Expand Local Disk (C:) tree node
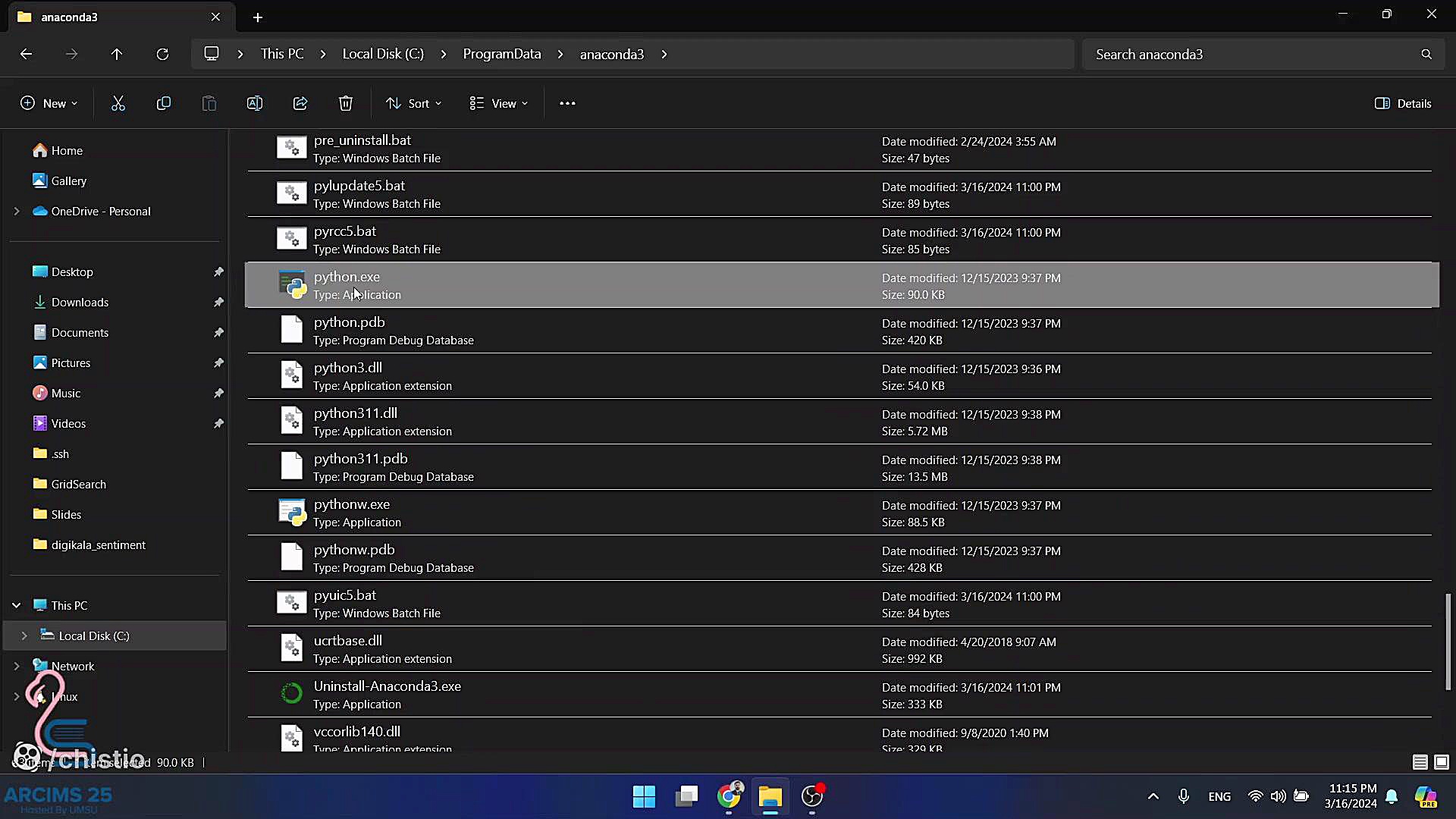1456x819 pixels. pos(24,635)
